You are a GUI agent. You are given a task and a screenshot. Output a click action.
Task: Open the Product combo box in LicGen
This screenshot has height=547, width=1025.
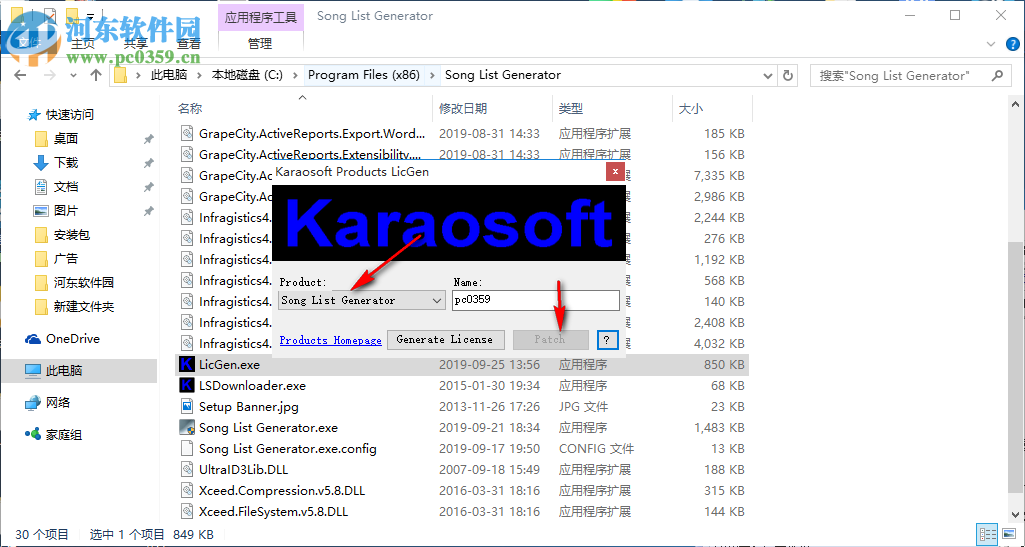[x=361, y=301]
